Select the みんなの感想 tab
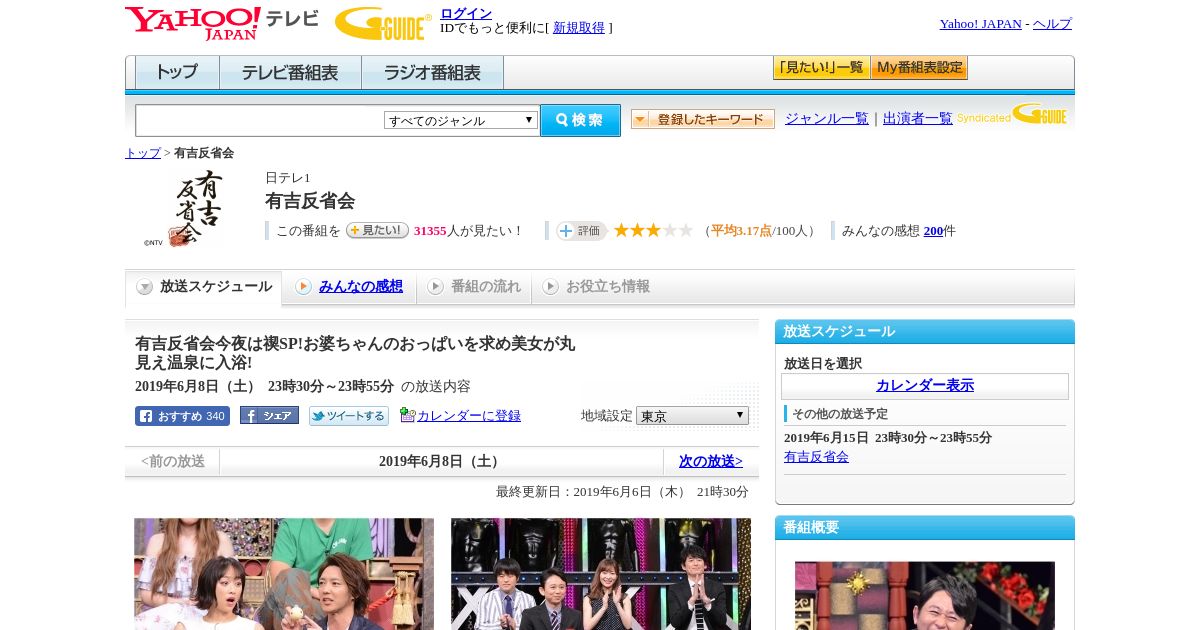Image resolution: width=1200 pixels, height=630 pixels. tap(350, 287)
